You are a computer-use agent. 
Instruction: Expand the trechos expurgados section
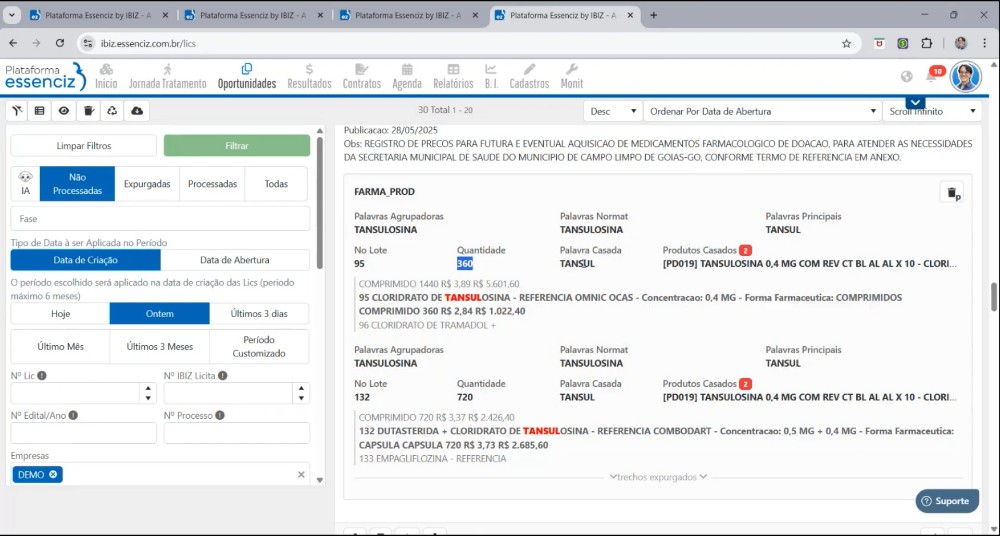coord(658,477)
